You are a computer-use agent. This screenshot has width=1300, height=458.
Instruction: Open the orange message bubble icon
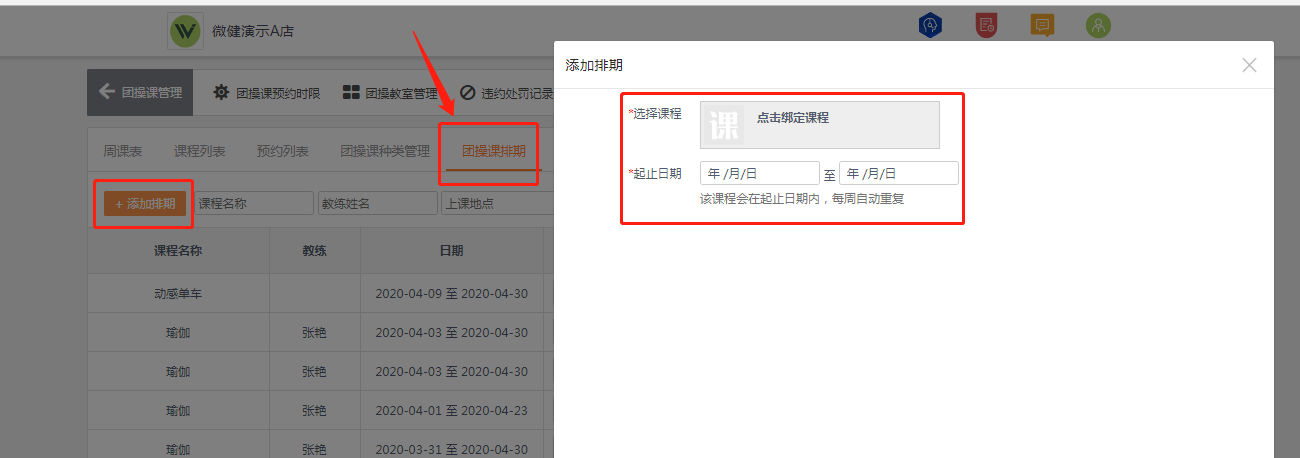1042,26
